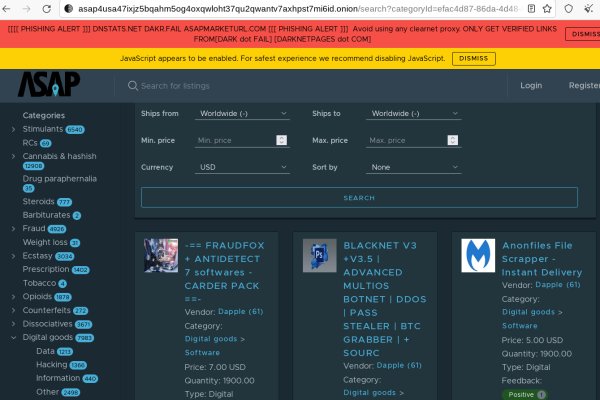Click the Positive feedback info icon
This screenshot has height=400, width=600.
pos(541,395)
